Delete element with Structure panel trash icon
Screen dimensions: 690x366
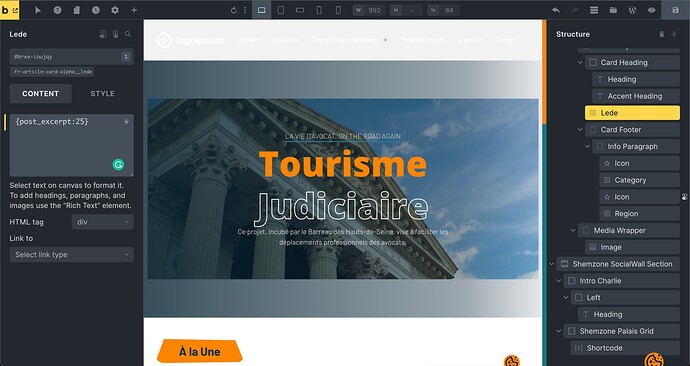click(x=661, y=34)
